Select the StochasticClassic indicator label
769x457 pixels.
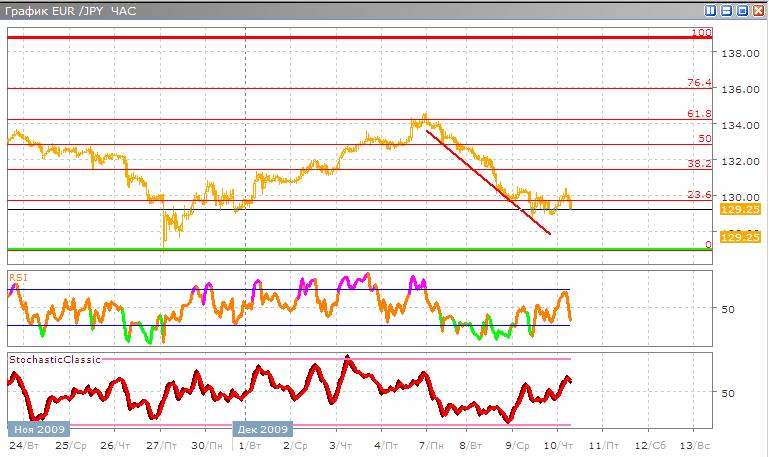click(x=54, y=358)
